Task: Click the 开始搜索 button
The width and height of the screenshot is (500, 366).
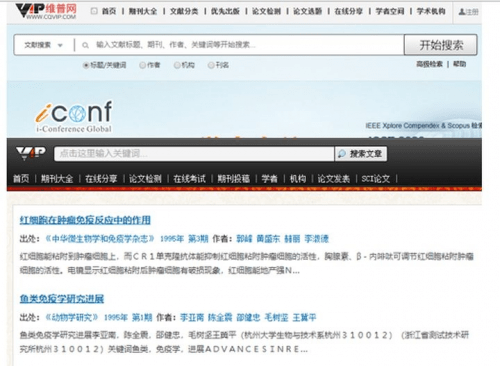Action: point(441,45)
